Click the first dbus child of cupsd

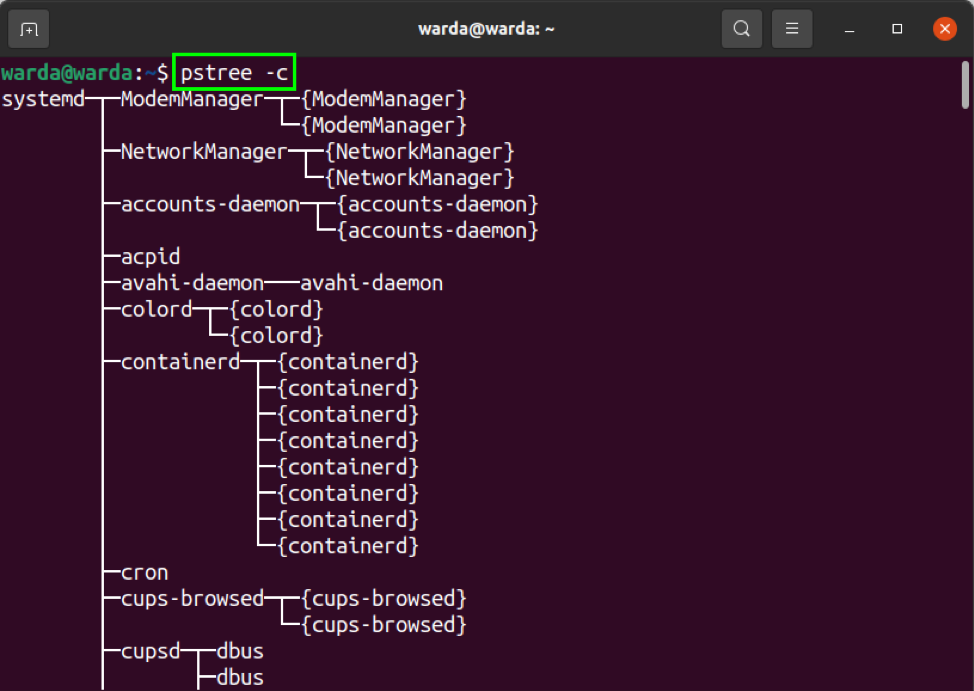pyautogui.click(x=240, y=651)
